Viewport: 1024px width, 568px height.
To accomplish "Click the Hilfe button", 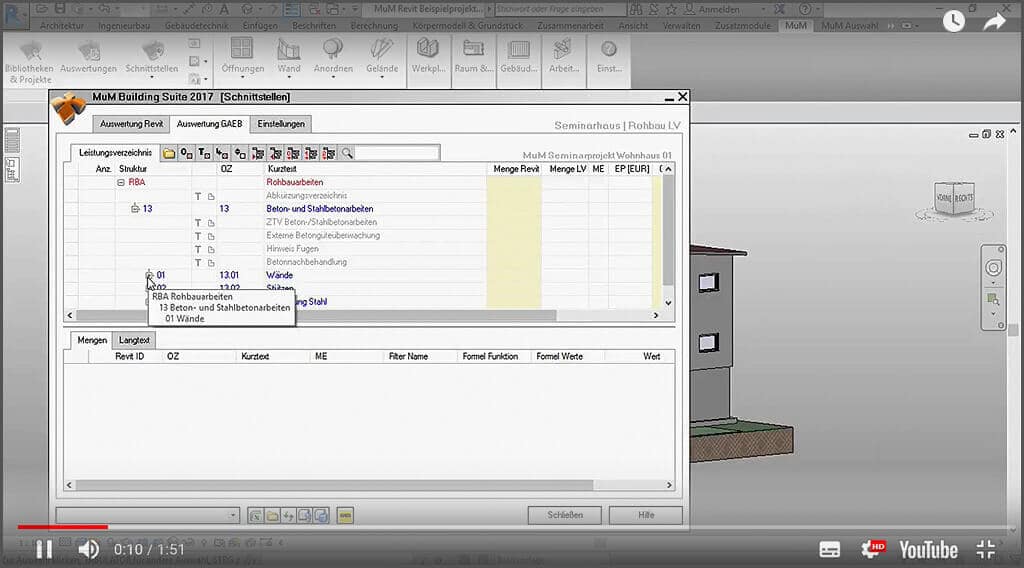I will (645, 515).
